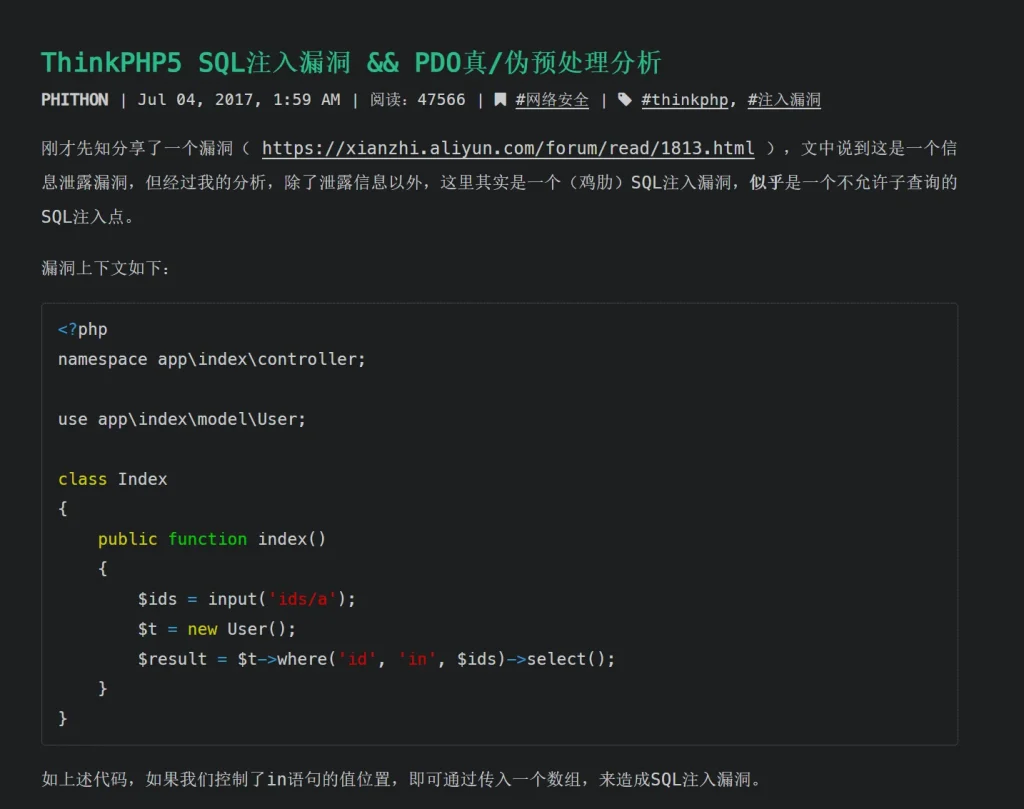Open the #thinkphp tag link
This screenshot has height=809, width=1024.
tap(685, 100)
